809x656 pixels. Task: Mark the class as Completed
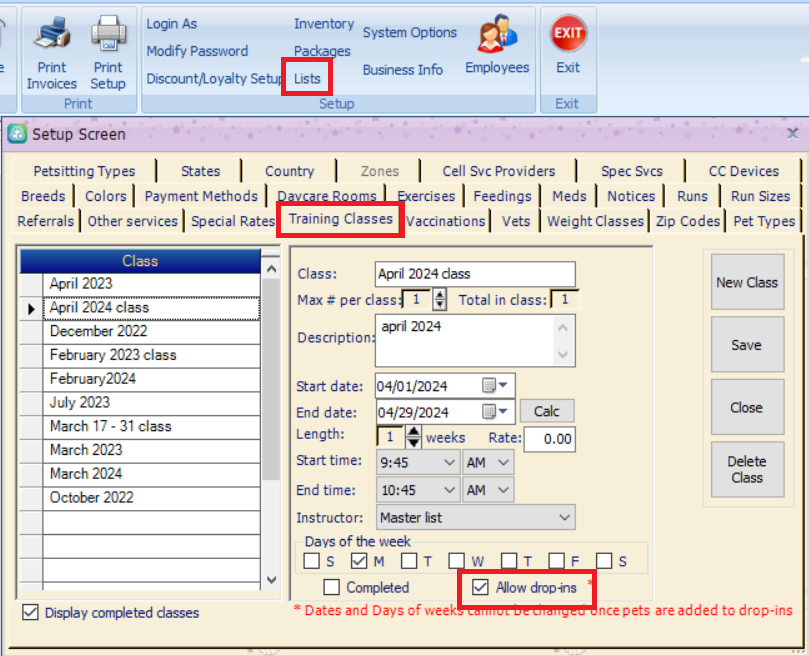(331, 587)
